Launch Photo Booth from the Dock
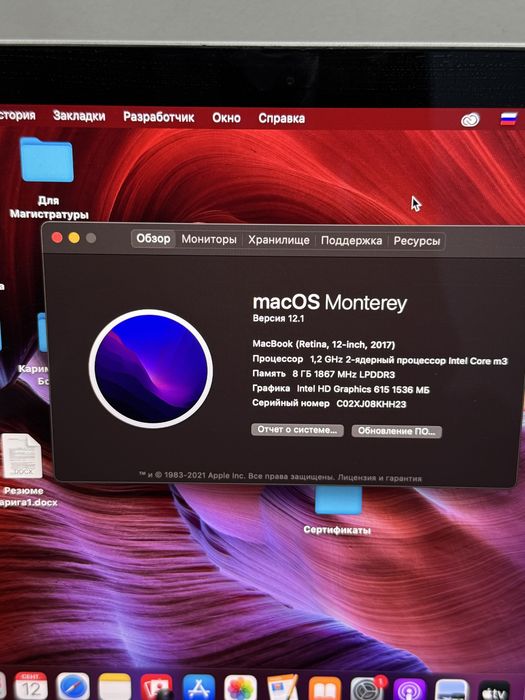 tap(156, 688)
